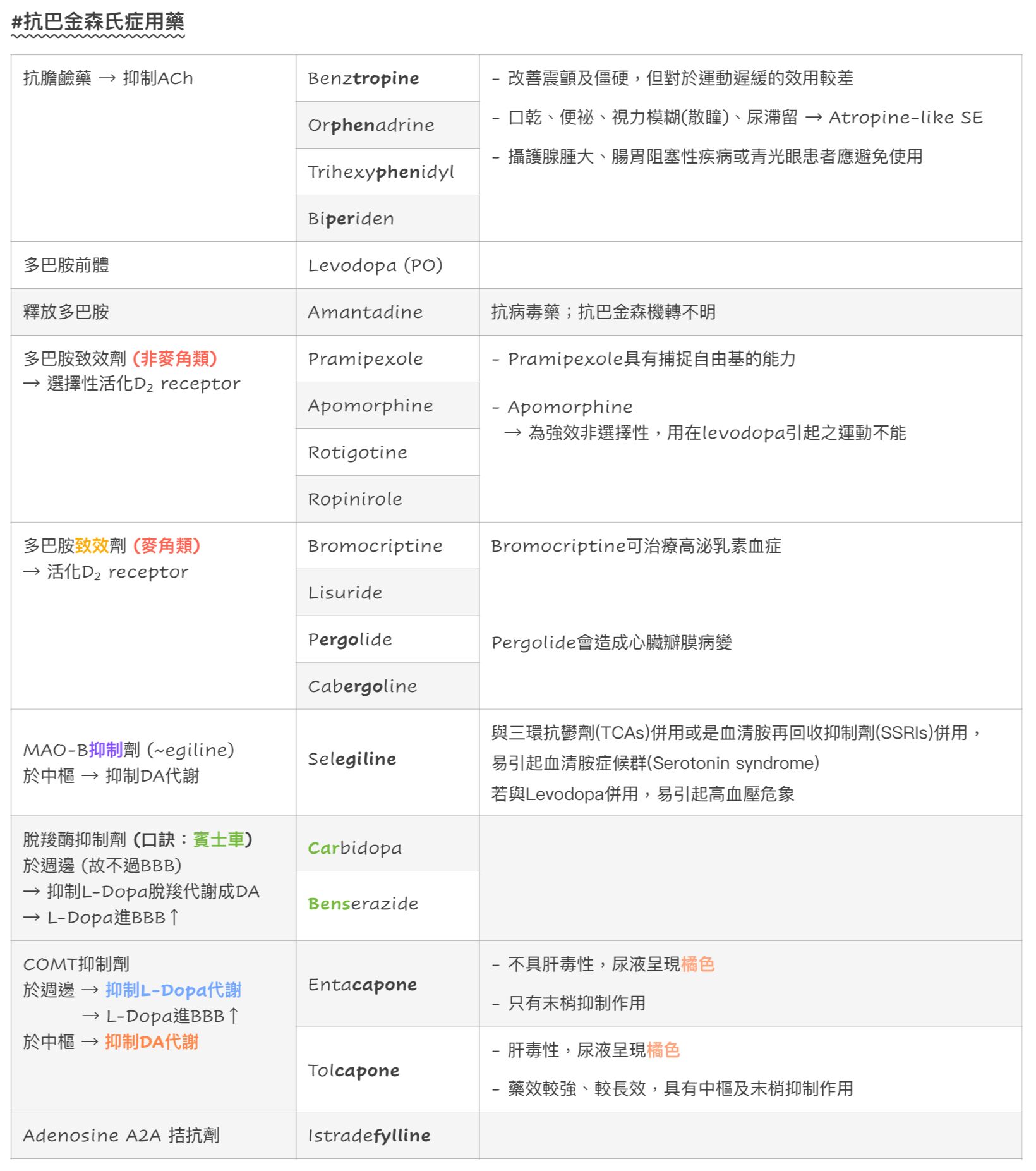Select the Cabergoline drug cell
This screenshot has width=1036, height=1171.
362,686
